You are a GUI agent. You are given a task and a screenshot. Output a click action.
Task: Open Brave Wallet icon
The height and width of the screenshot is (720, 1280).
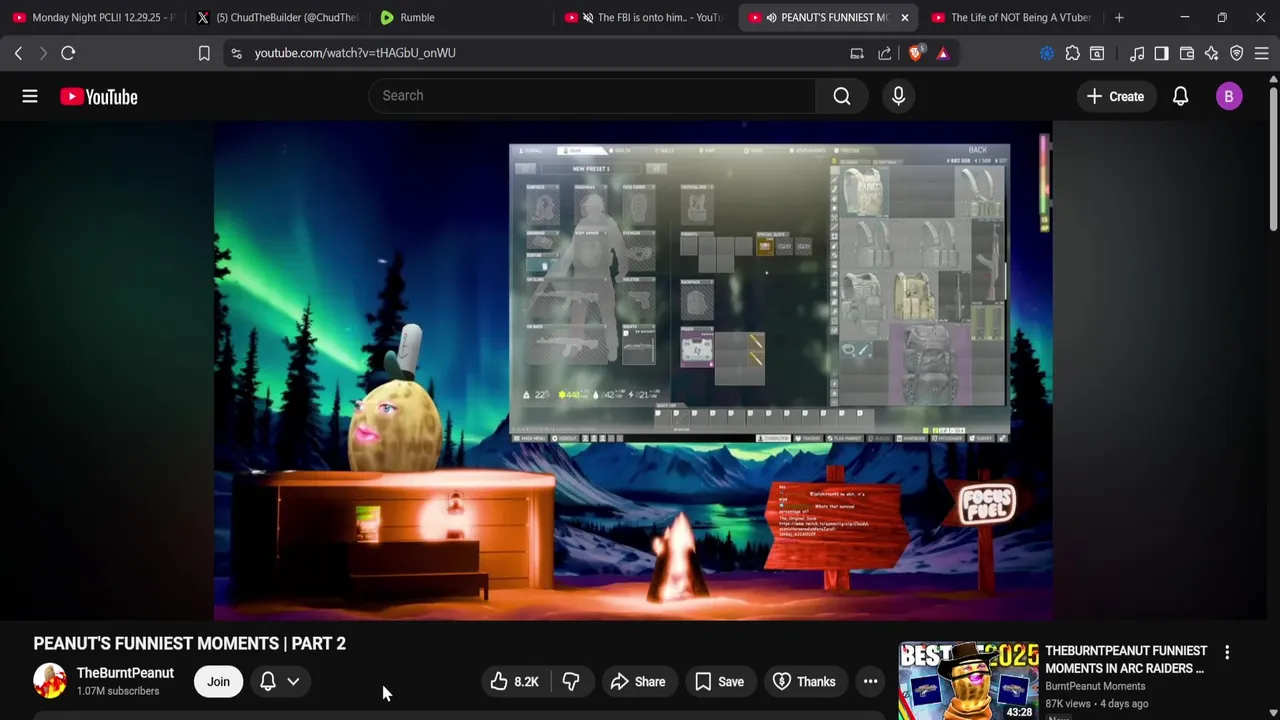1187,53
